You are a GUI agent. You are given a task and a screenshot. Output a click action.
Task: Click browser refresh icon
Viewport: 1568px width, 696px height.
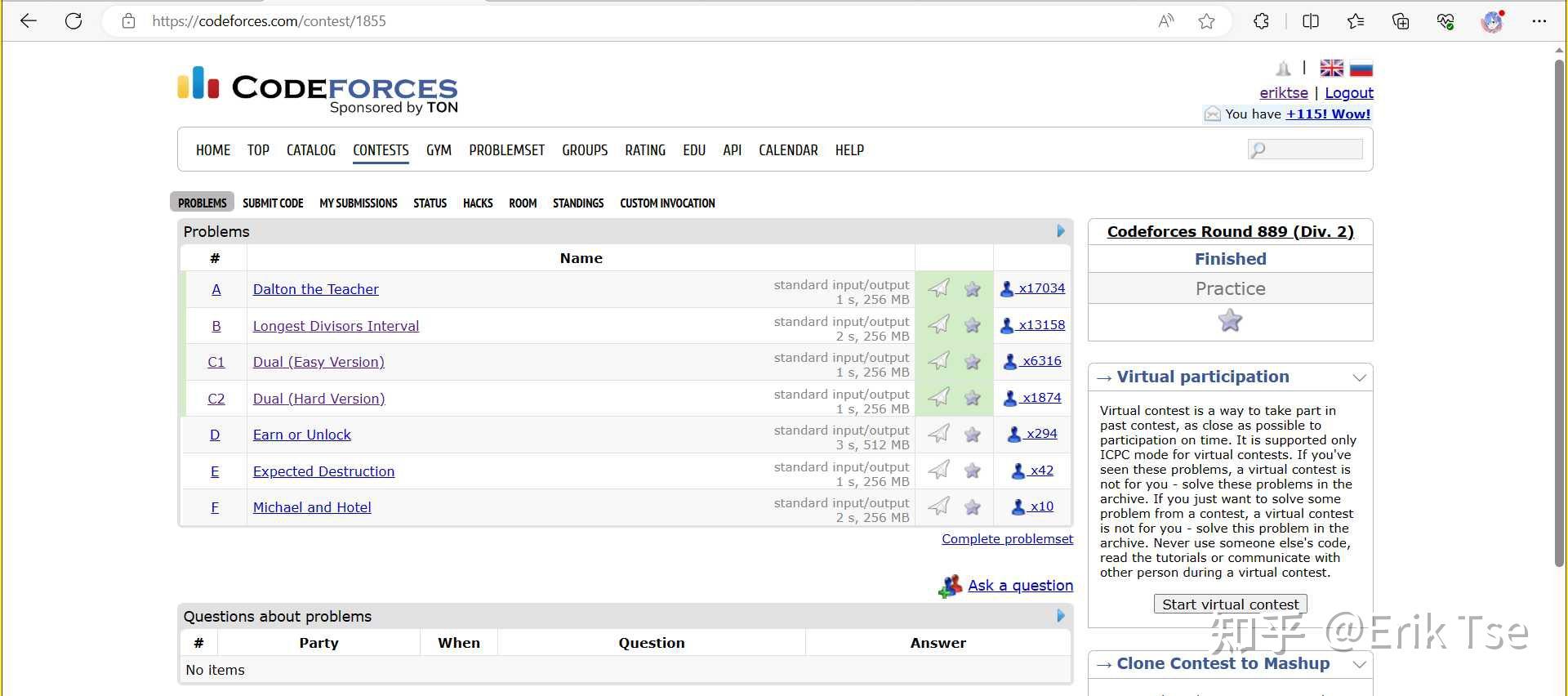(x=73, y=21)
